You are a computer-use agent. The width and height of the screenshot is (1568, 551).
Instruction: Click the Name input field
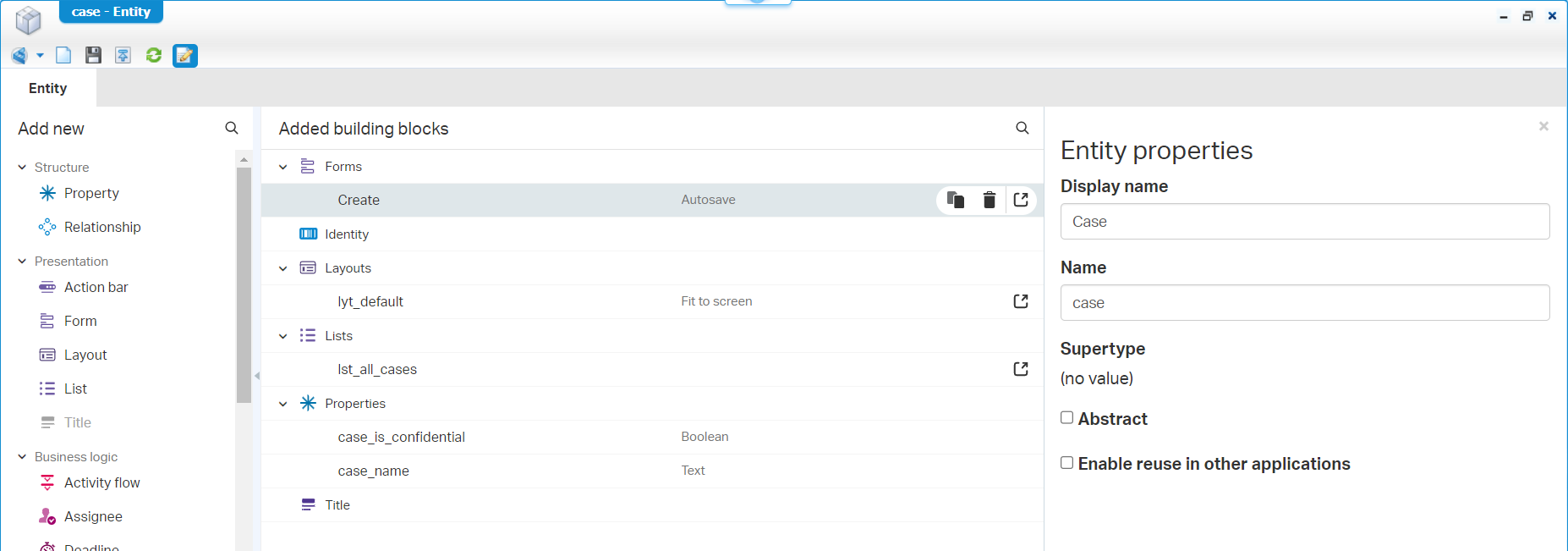1305,303
